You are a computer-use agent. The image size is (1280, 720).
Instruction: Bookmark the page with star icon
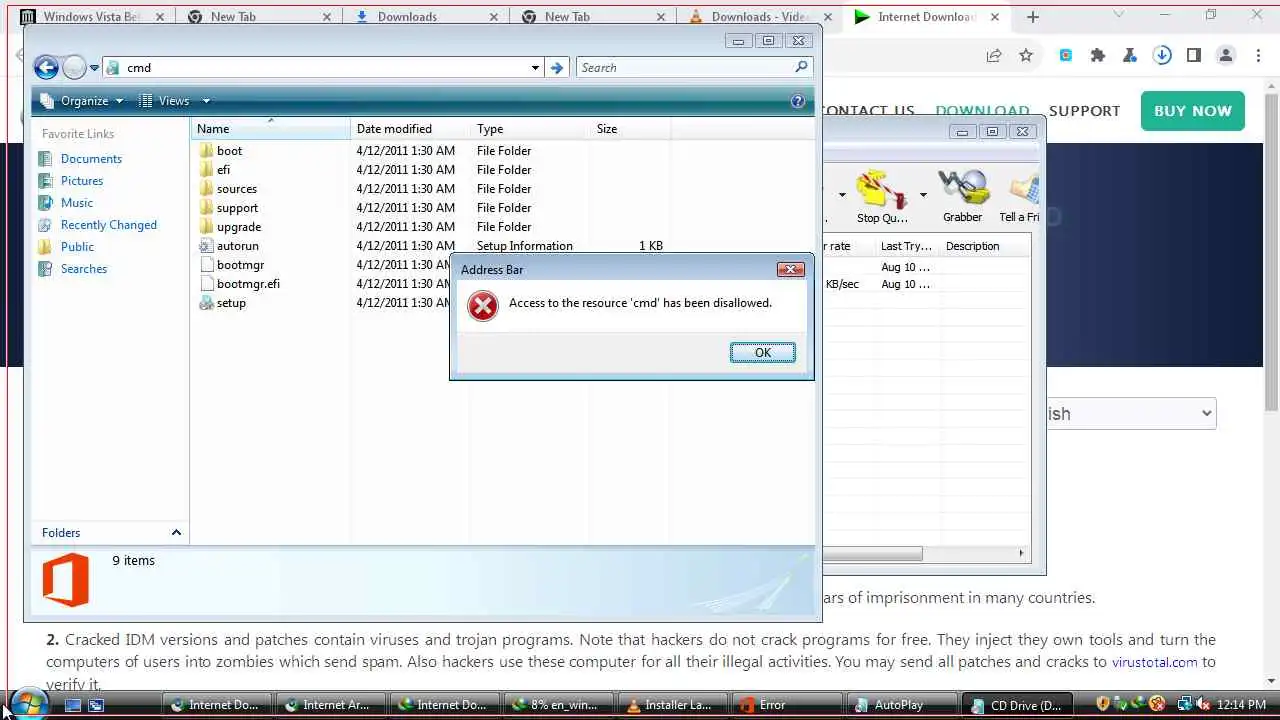point(1026,56)
